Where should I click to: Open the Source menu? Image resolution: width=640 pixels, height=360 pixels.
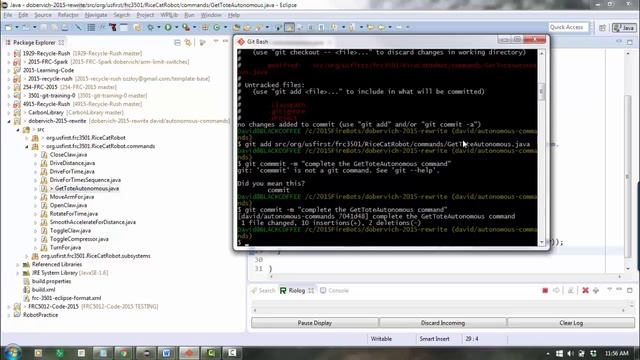pyautogui.click(x=43, y=15)
